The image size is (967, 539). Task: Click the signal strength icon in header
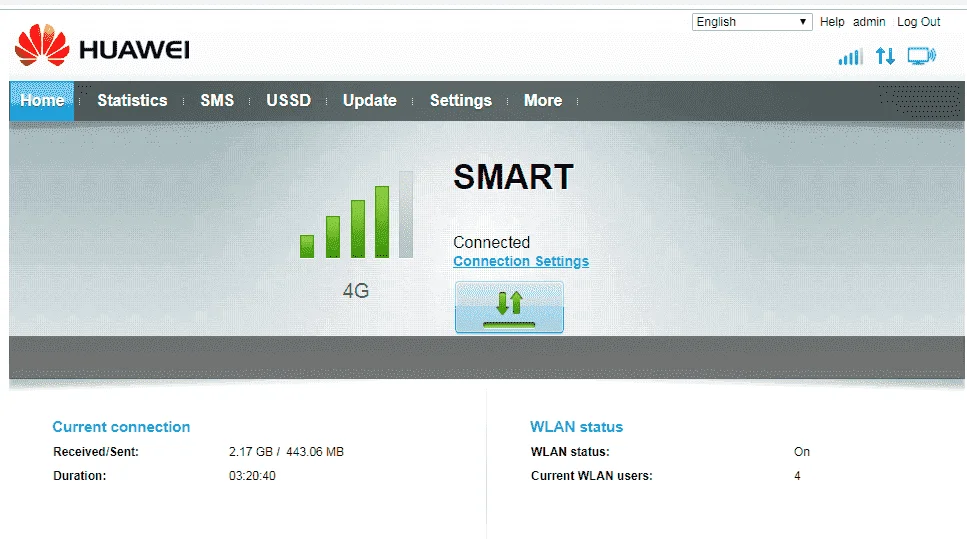click(850, 57)
